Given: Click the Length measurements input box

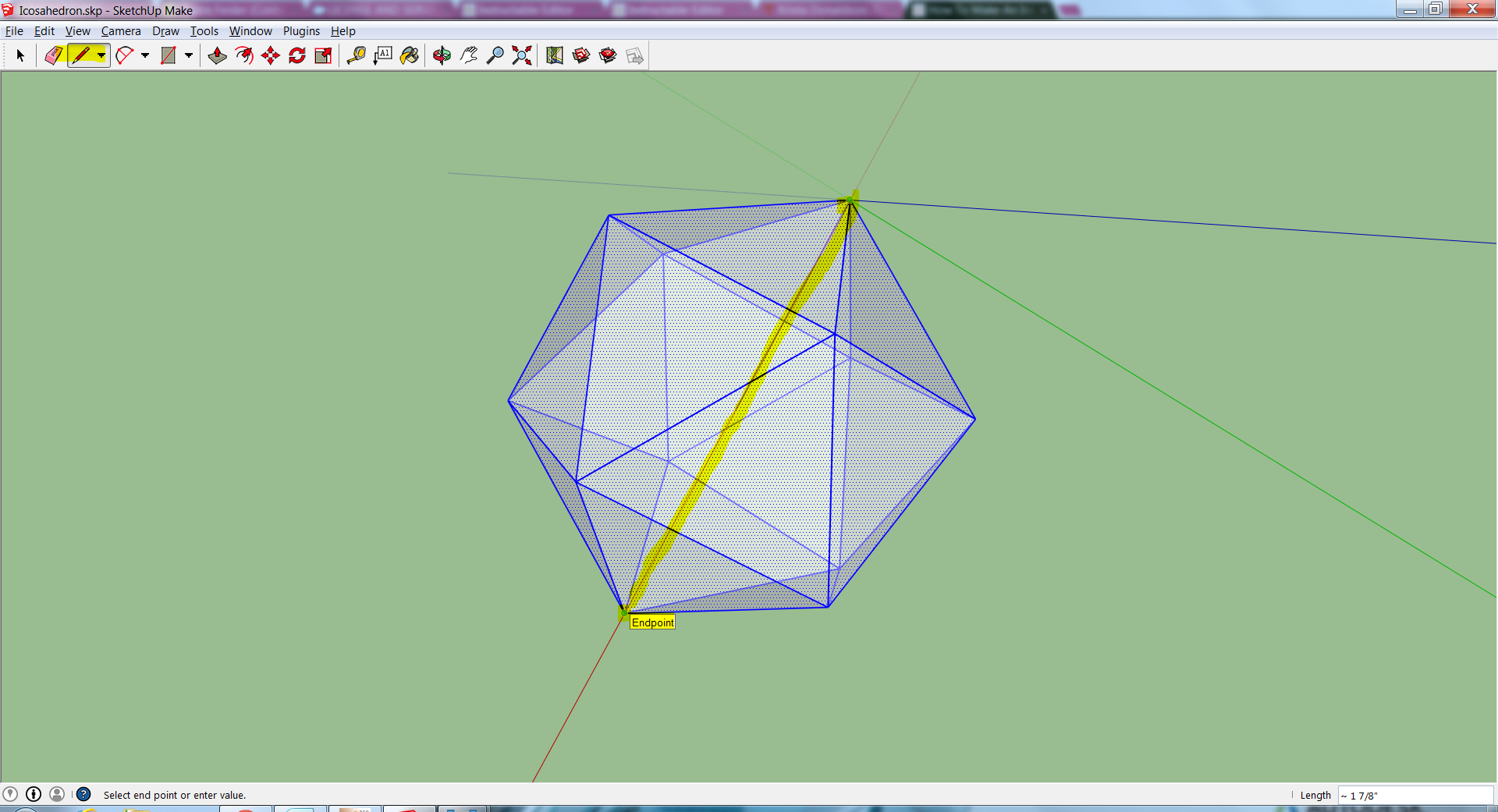Looking at the screenshot, I should (x=1416, y=795).
